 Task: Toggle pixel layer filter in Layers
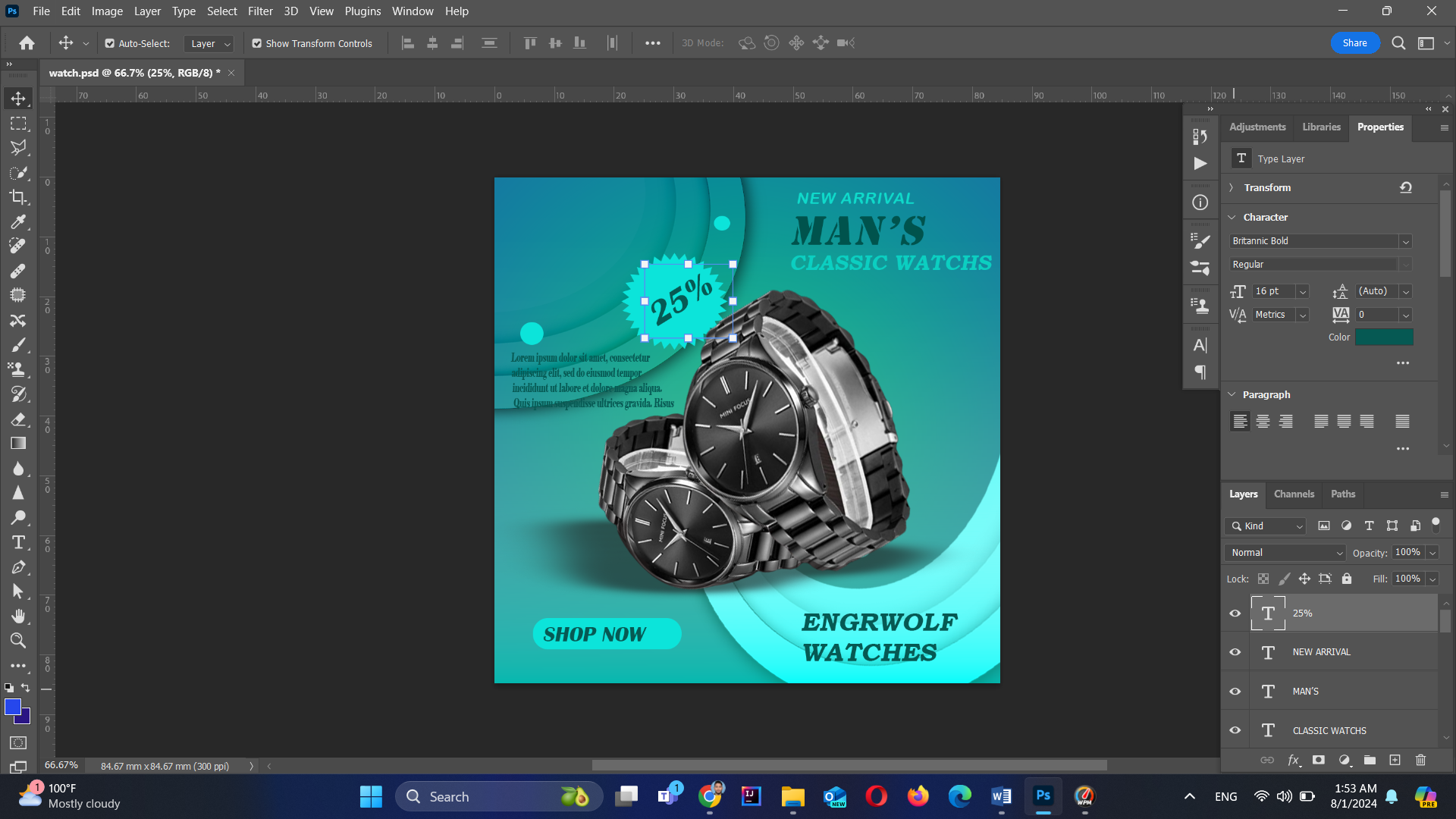[1324, 526]
